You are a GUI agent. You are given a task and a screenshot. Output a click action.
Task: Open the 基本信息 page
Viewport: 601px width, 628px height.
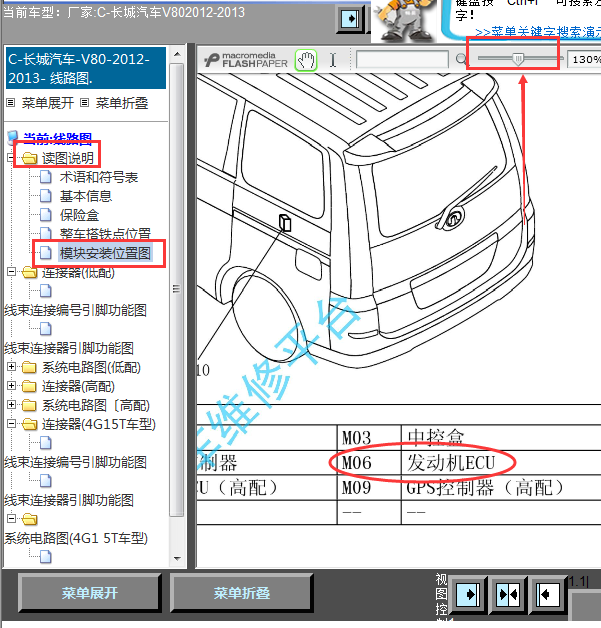[x=86, y=196]
